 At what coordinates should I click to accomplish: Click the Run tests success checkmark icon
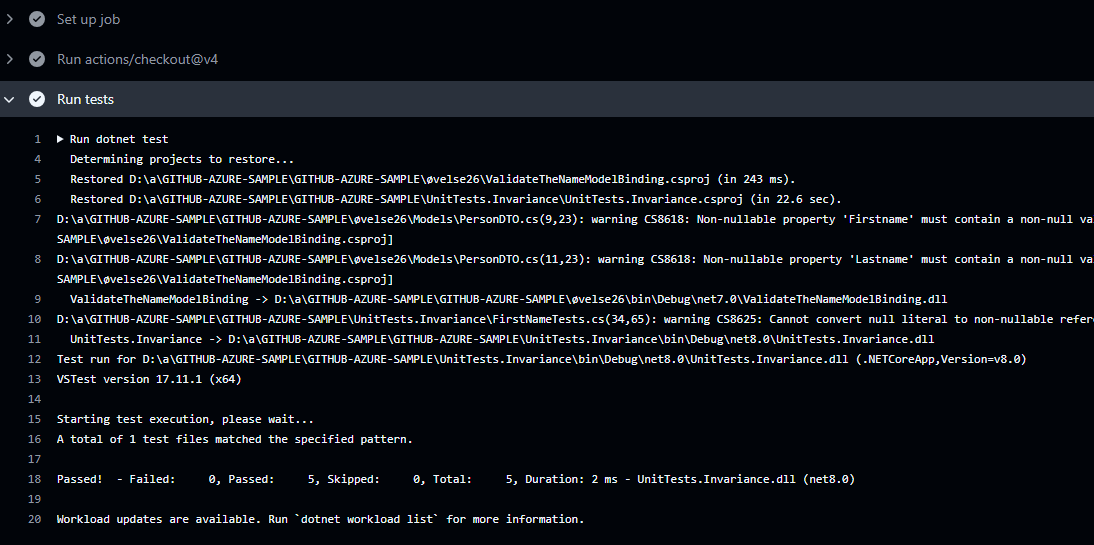pyautogui.click(x=37, y=99)
